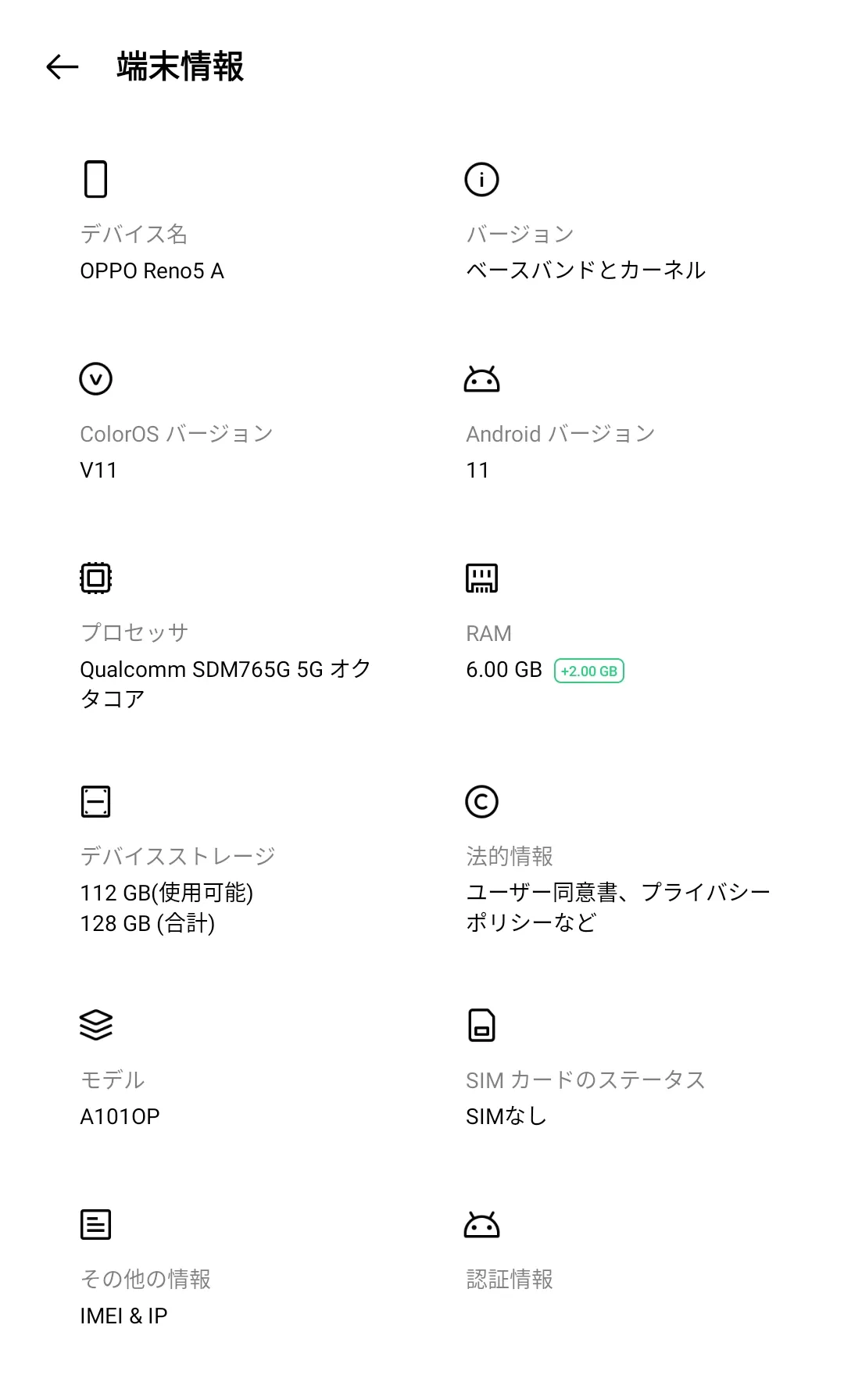Tap the ColorOS version circle icon
Viewport: 844px width, 1400px height.
point(95,379)
